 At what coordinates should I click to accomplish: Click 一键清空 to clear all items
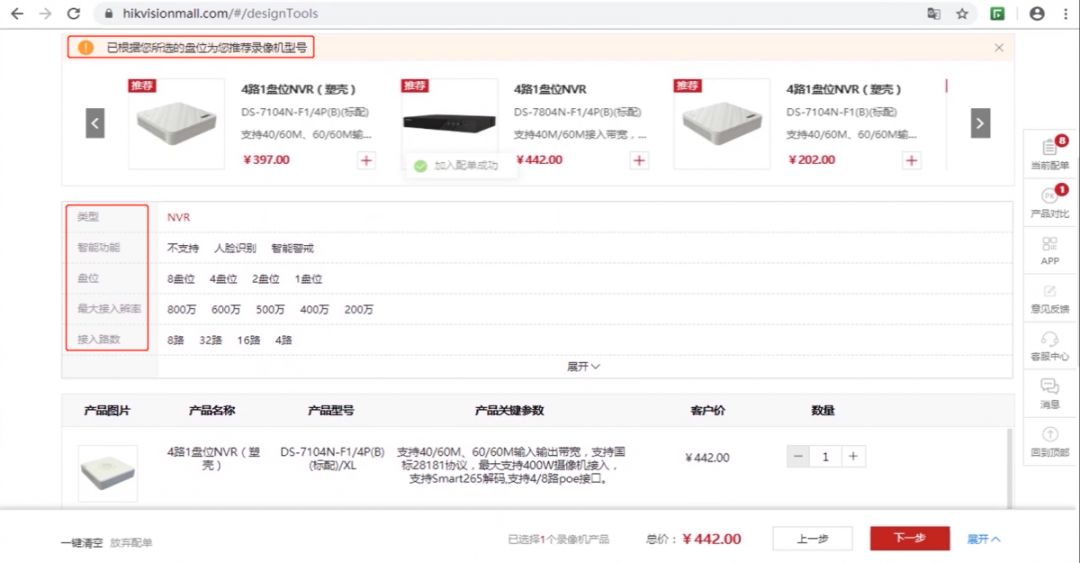(x=82, y=543)
